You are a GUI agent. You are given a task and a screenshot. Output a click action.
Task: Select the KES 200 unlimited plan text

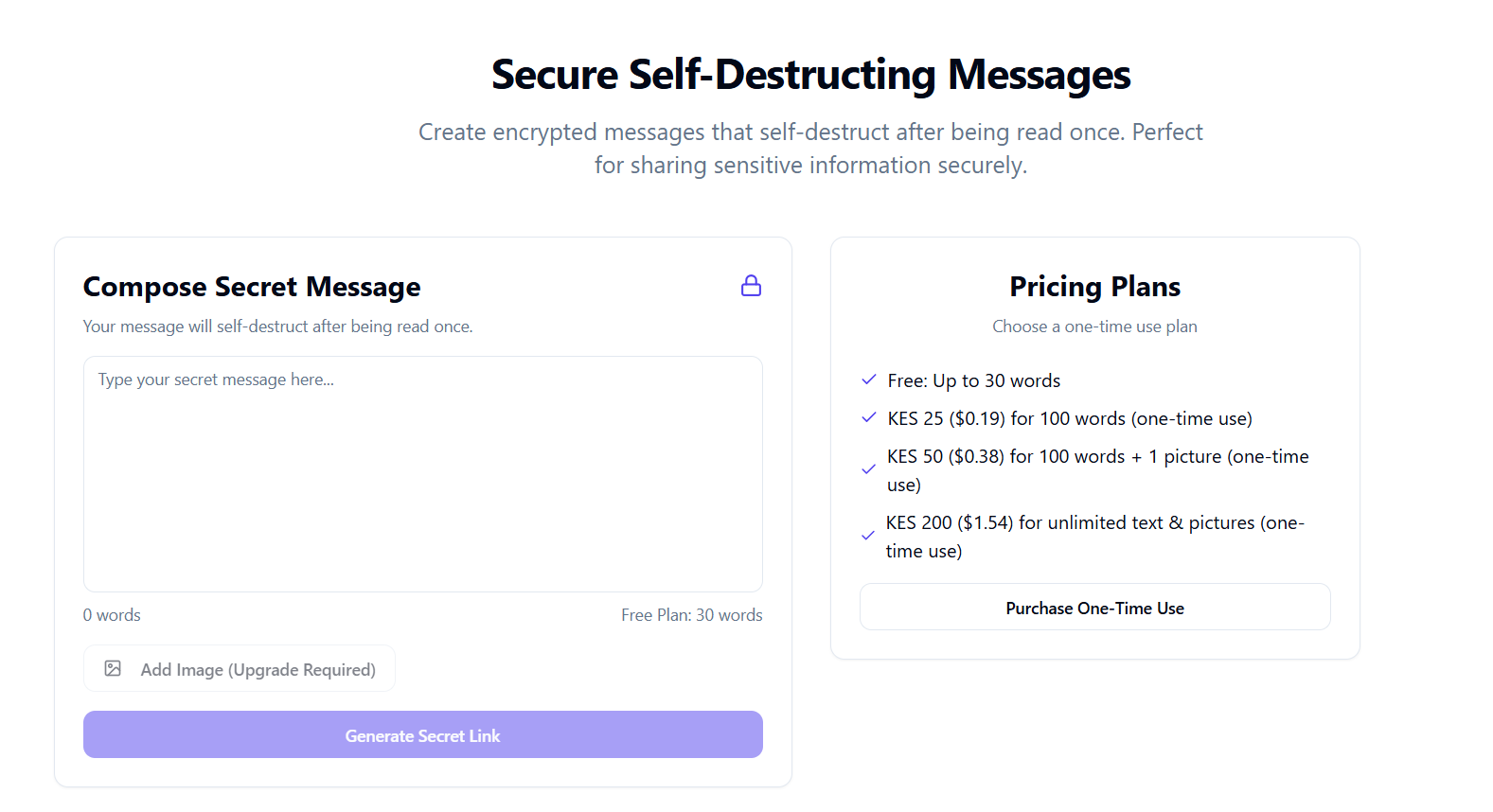coord(1095,537)
